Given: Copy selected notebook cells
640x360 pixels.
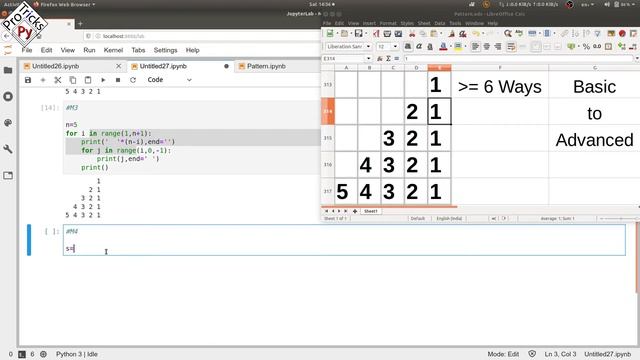Looking at the screenshot, I should pos(73,80).
